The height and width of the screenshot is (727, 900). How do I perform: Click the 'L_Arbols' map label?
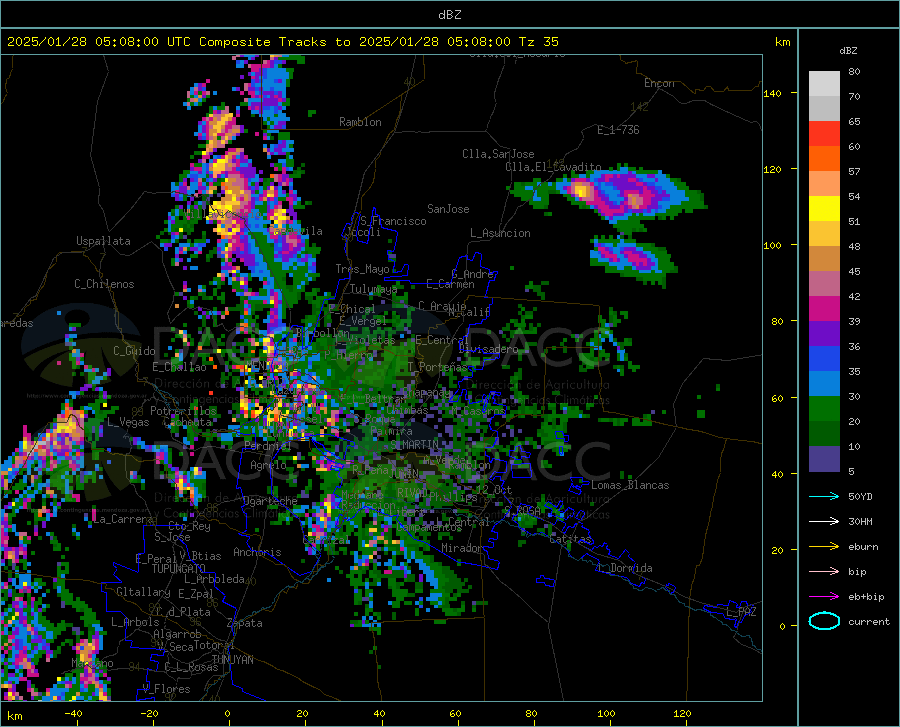click(135, 621)
